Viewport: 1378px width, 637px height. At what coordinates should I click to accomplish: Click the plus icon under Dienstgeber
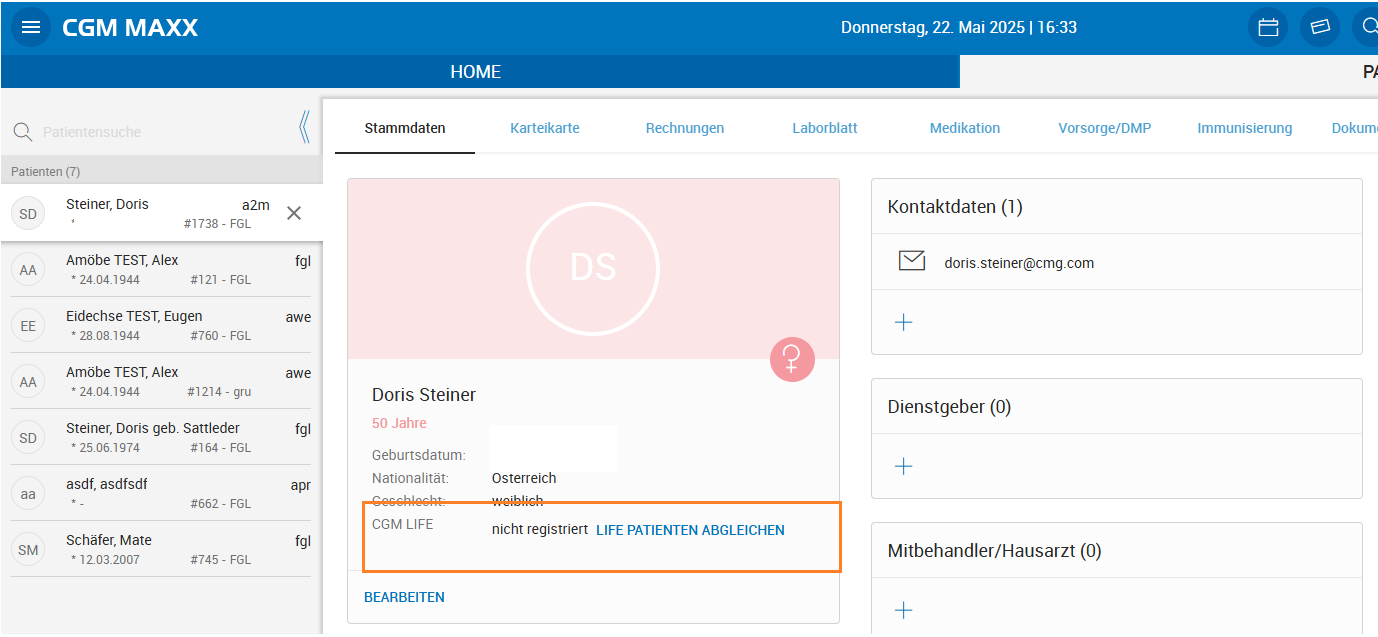[903, 466]
